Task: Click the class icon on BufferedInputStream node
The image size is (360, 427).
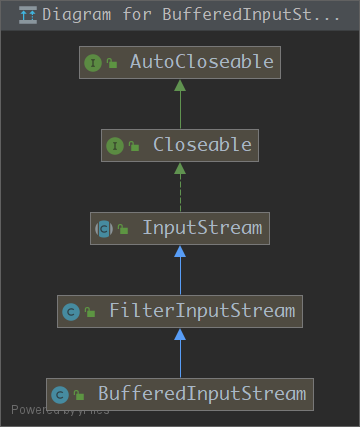Action: [x=60, y=395]
